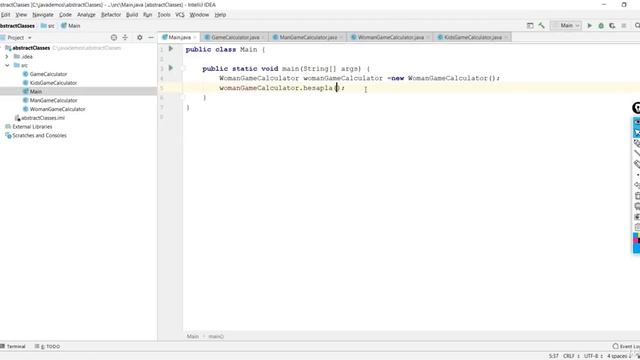Screen dimensions: 640x360
Task: Open the Navigate menu
Action: point(43,15)
